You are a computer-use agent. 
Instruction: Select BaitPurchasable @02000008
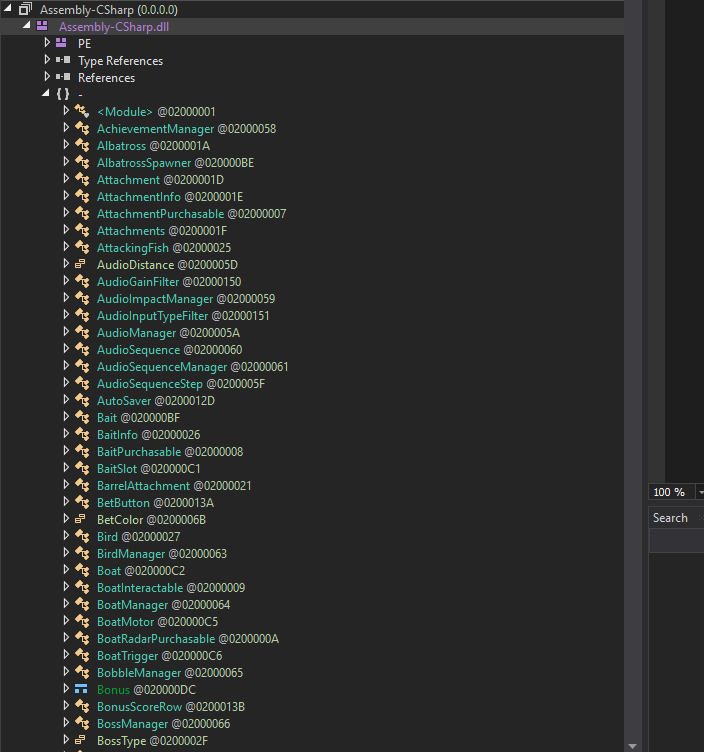pyautogui.click(x=170, y=452)
